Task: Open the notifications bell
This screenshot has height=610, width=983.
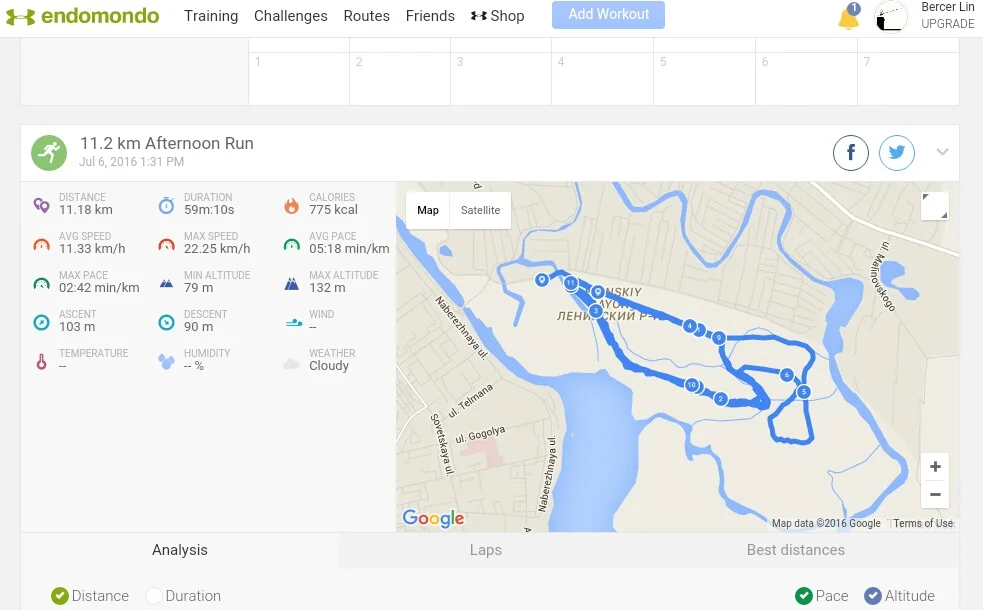Action: click(x=848, y=17)
